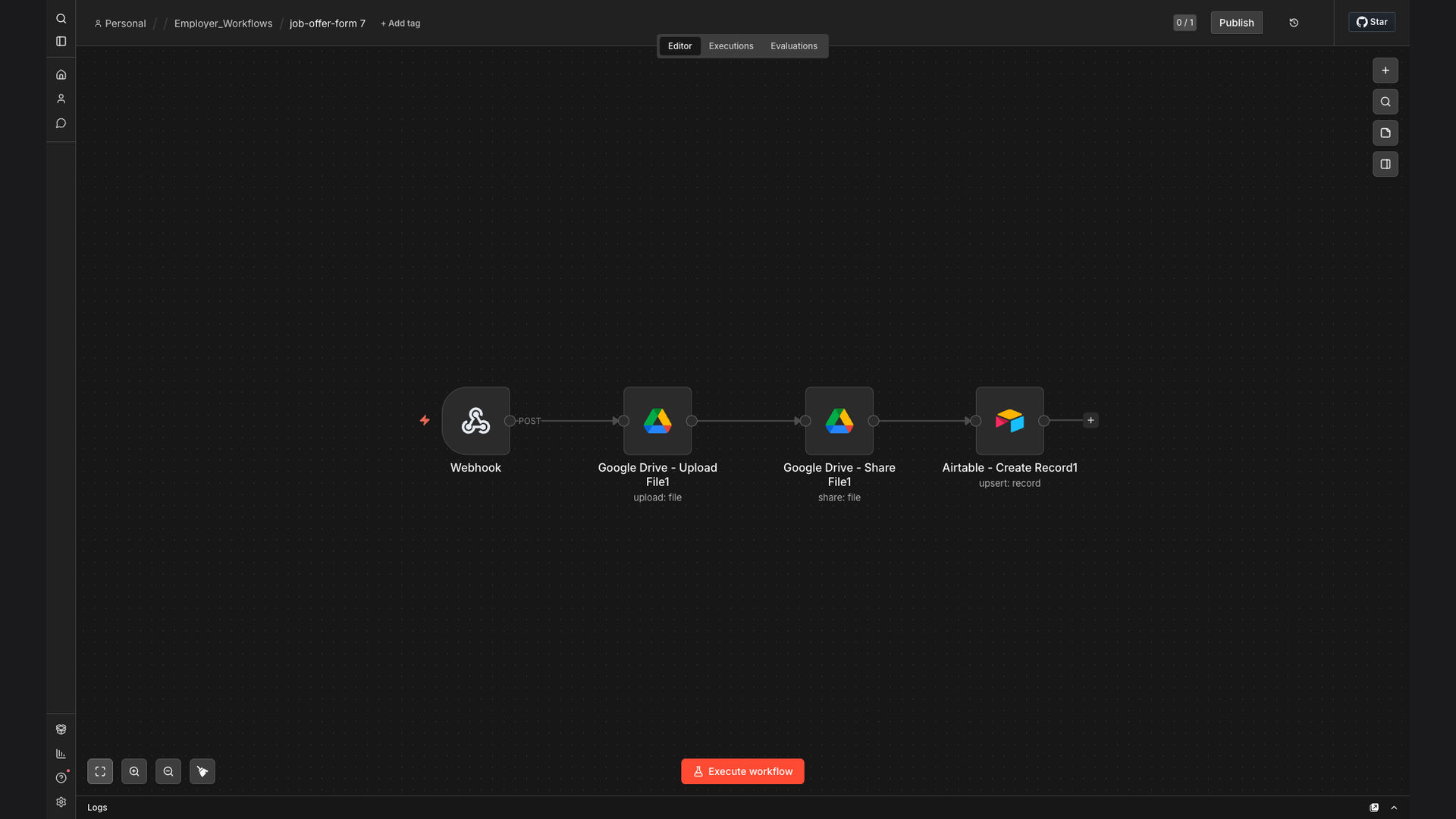Click the tidy up nodes button
This screenshot has height=819, width=1456.
click(202, 771)
